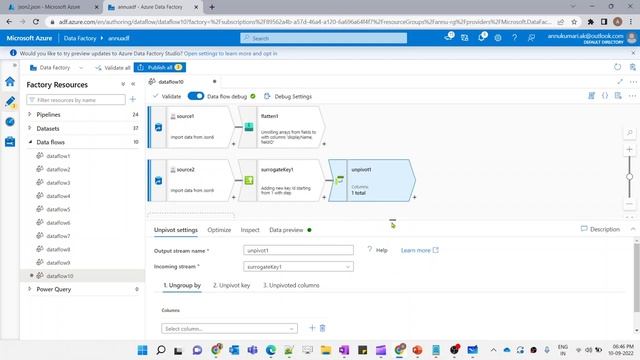
Task: Open the Windows Start menu
Action: click(142, 350)
